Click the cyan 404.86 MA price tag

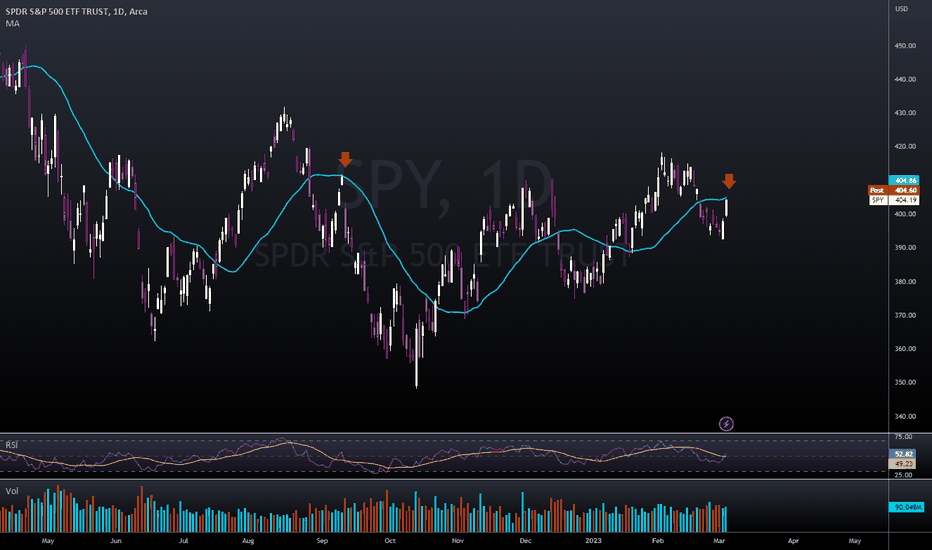pos(903,180)
